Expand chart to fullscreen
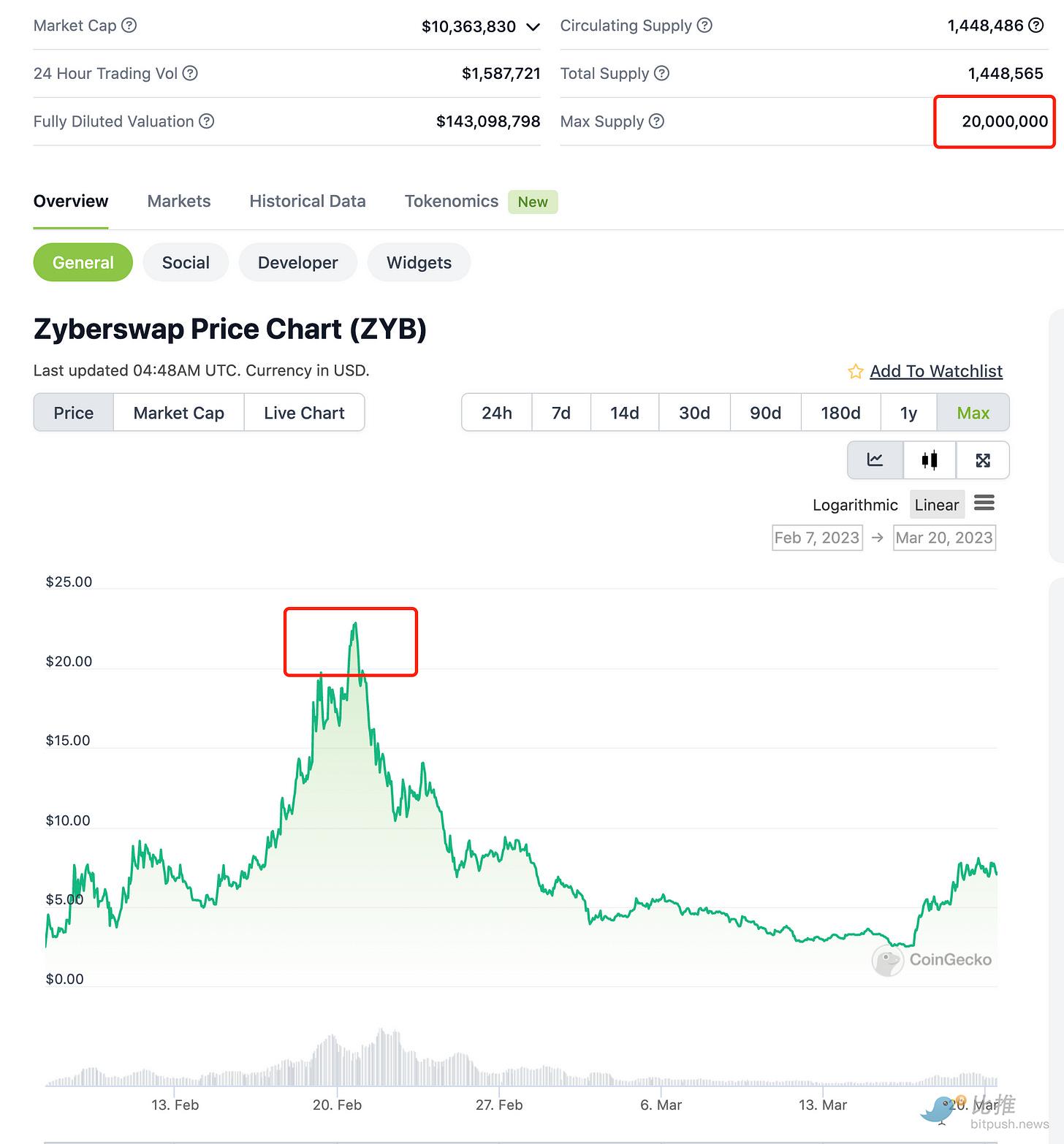1064x1144 pixels. click(x=983, y=460)
